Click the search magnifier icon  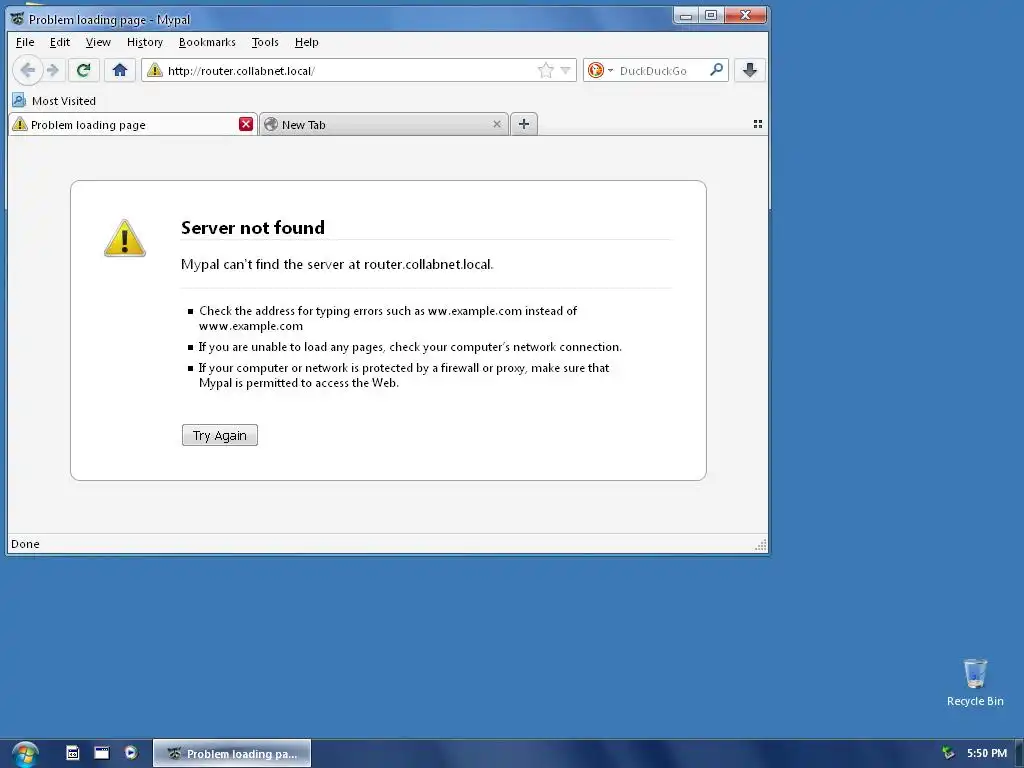click(716, 69)
